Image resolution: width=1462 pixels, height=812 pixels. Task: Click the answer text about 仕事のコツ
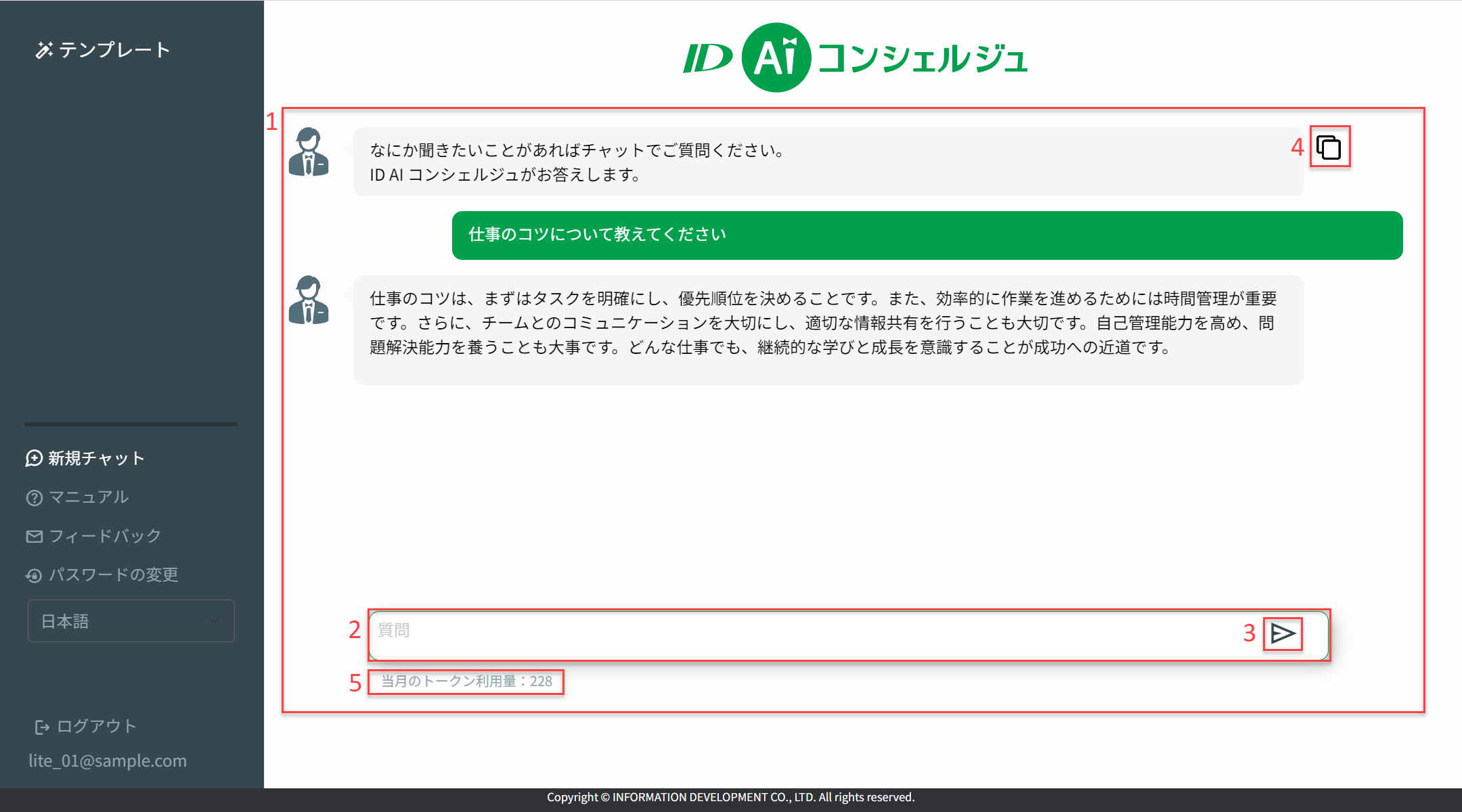pyautogui.click(x=828, y=330)
